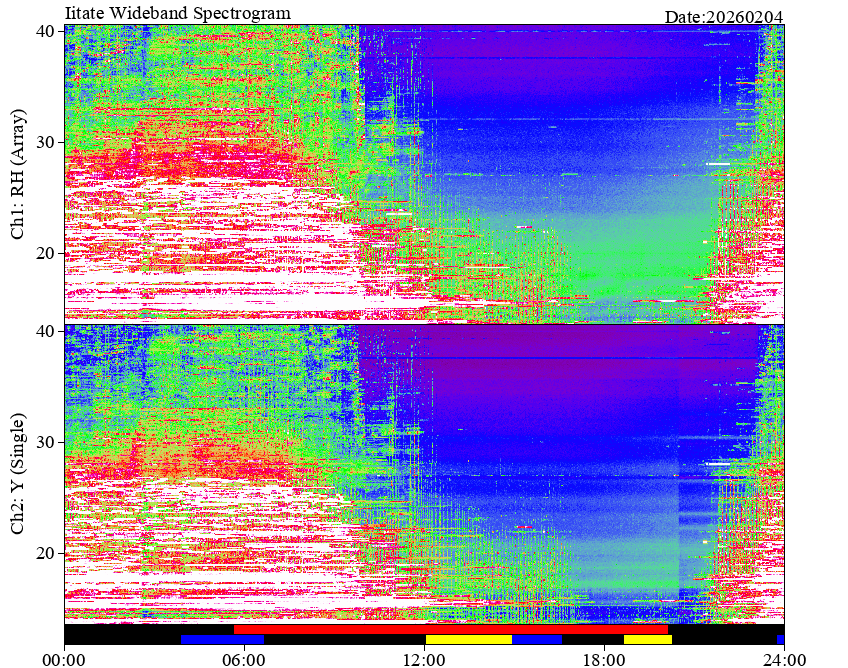Click the 06:00 time axis label
This screenshot has height=668, width=848.
244,660
